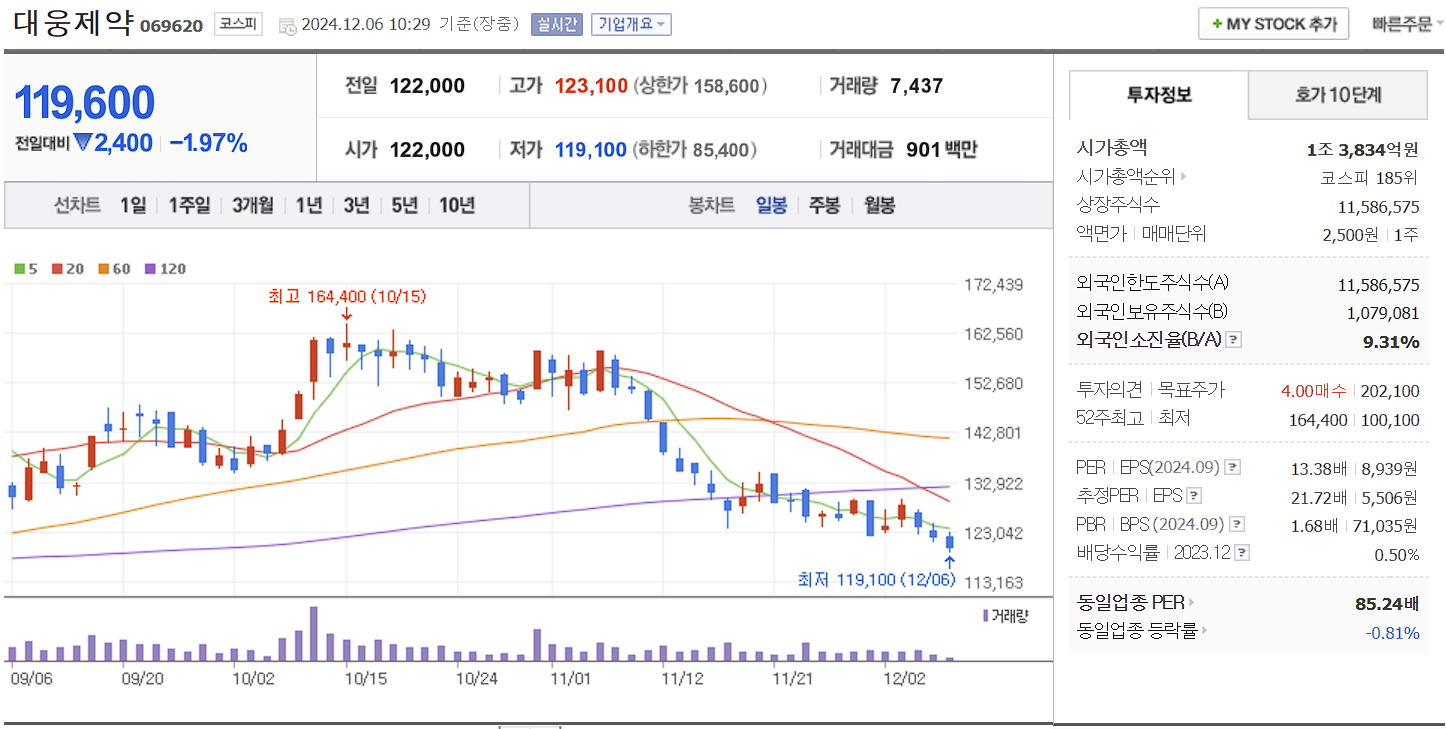This screenshot has height=729, width=1446.
Task: Click the MY STOCK 추가 button
Action: tap(1273, 22)
